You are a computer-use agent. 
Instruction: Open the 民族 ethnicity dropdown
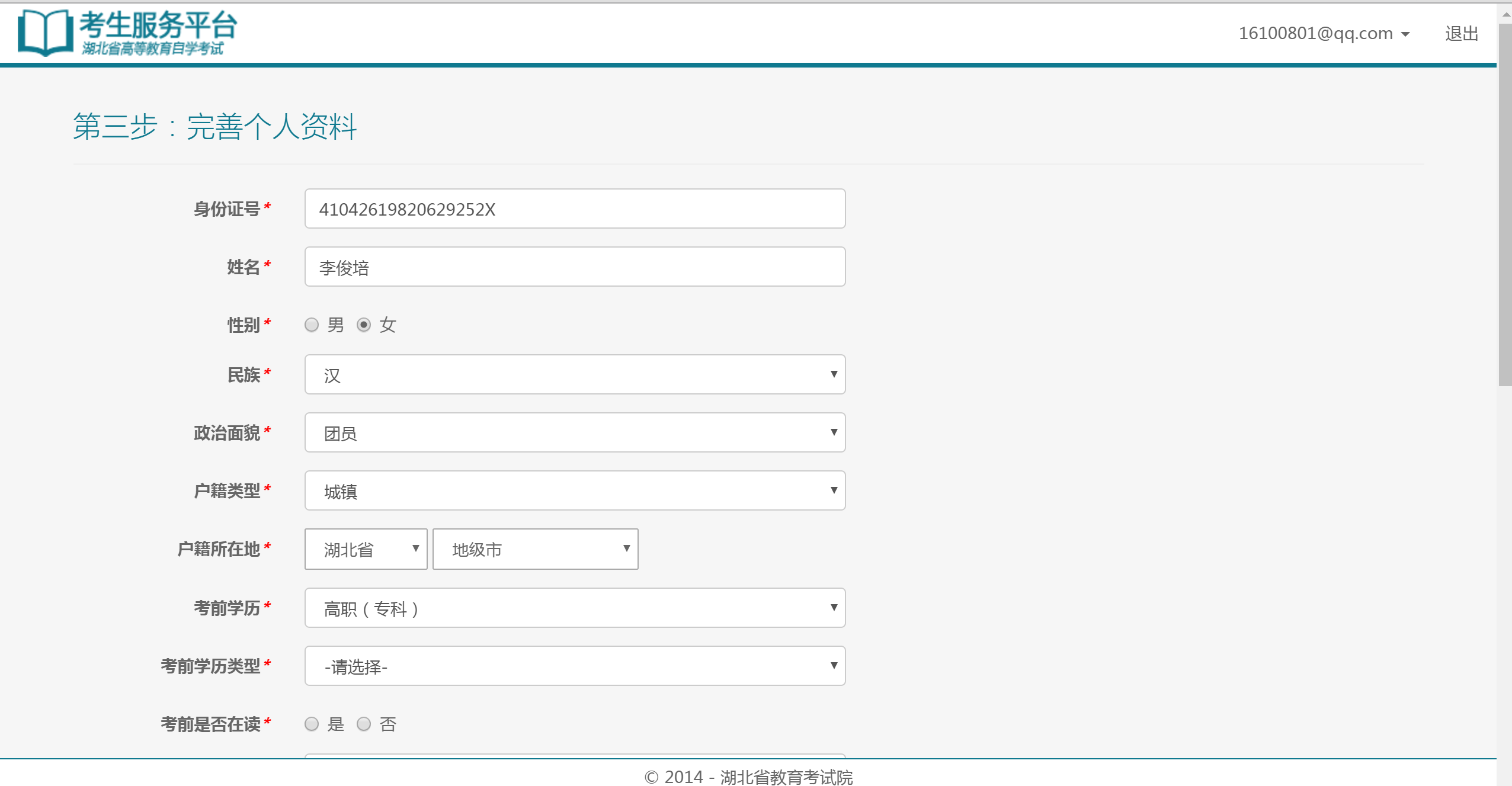pyautogui.click(x=574, y=375)
